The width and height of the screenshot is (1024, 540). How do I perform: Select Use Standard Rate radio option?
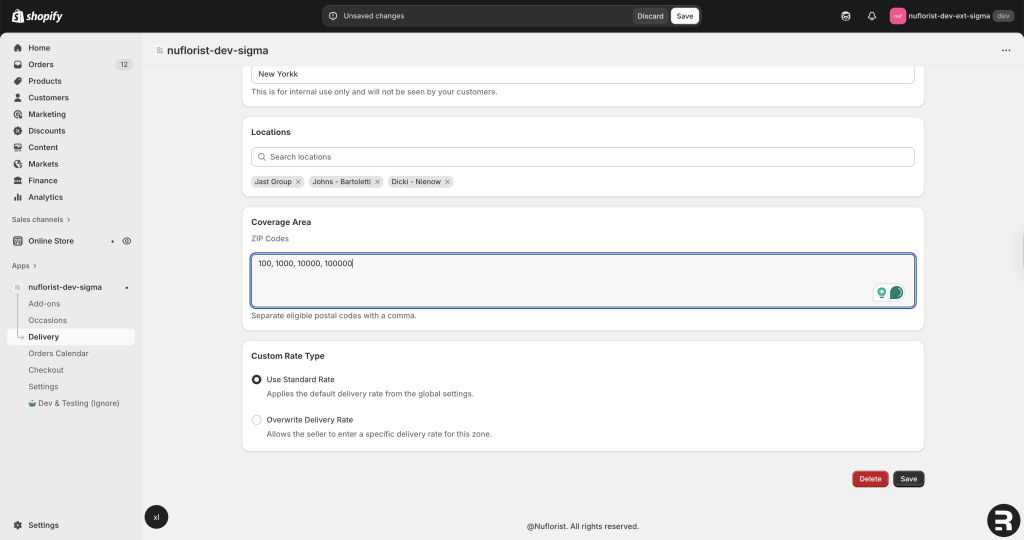257,380
